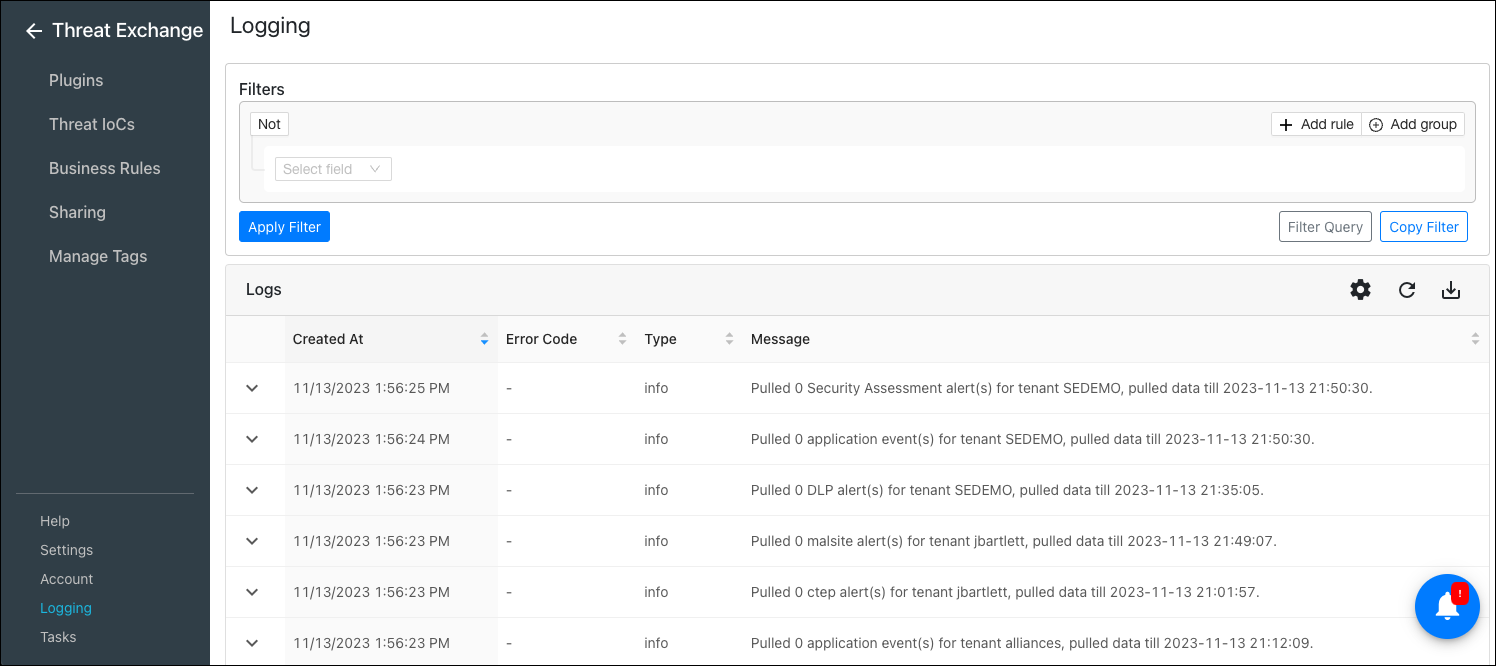Click the Filter Query button
This screenshot has width=1496, height=666.
click(1325, 227)
